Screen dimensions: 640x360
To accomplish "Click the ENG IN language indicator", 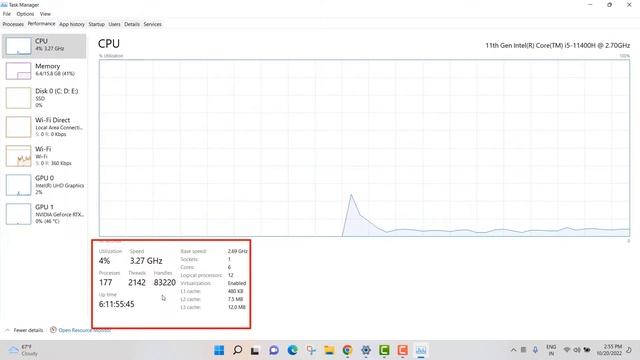I will point(551,350).
